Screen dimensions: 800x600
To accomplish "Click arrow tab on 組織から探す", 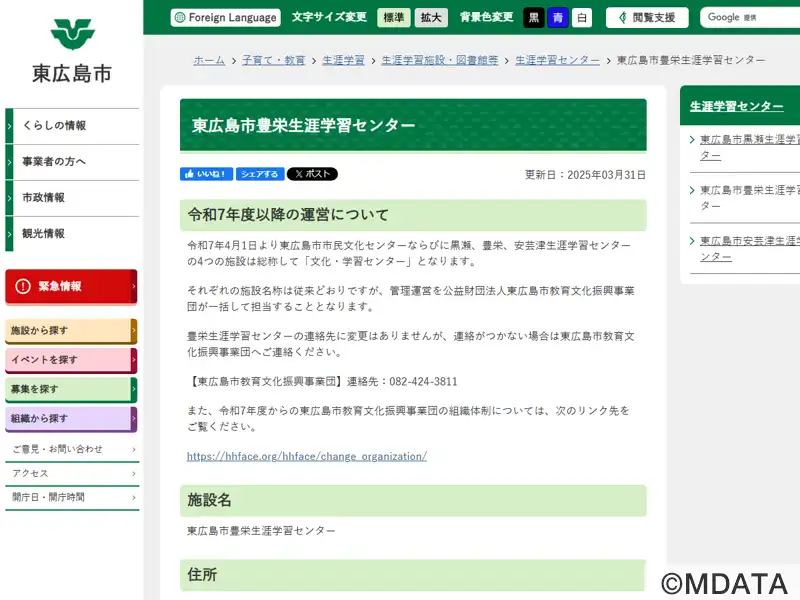I will point(134,419).
